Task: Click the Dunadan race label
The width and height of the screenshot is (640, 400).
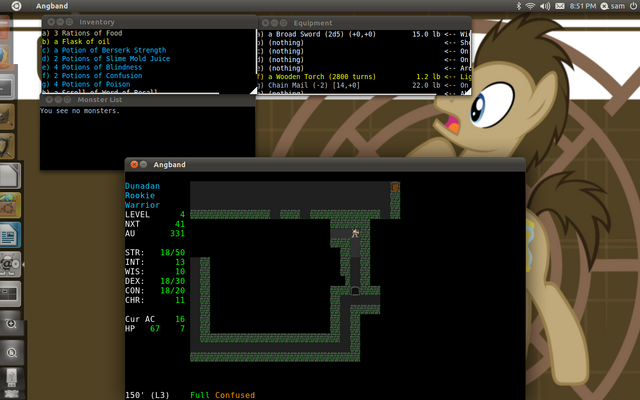Action: click(x=142, y=186)
